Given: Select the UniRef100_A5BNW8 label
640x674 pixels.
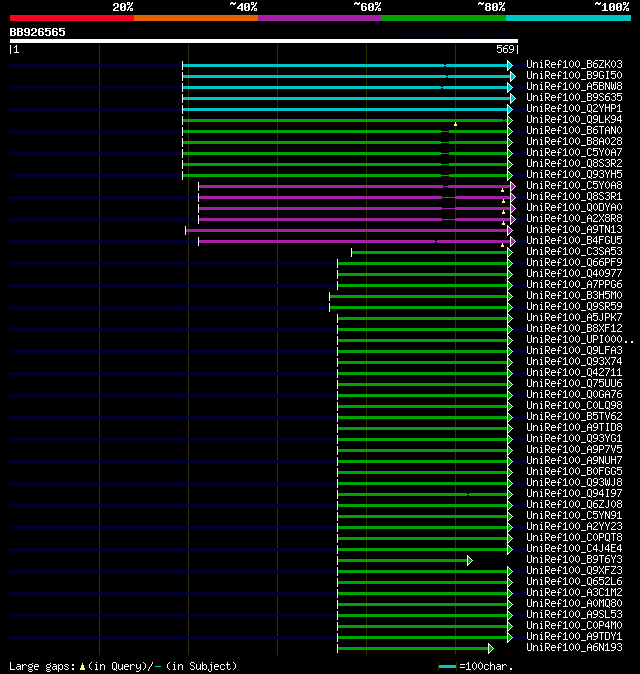Looking at the screenshot, I should tap(574, 86).
